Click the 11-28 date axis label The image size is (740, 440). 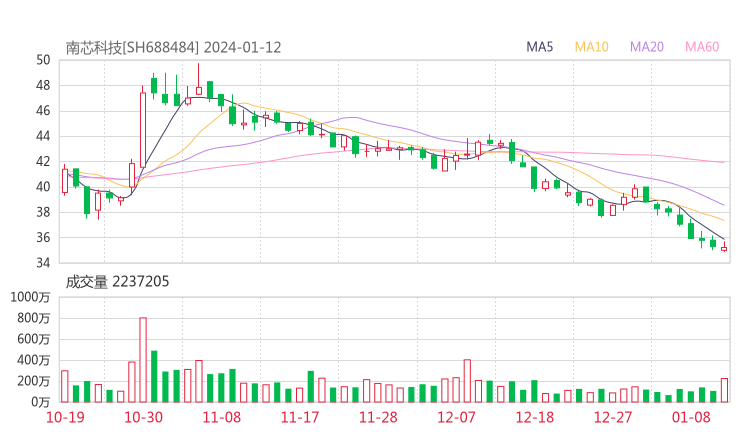click(378, 417)
